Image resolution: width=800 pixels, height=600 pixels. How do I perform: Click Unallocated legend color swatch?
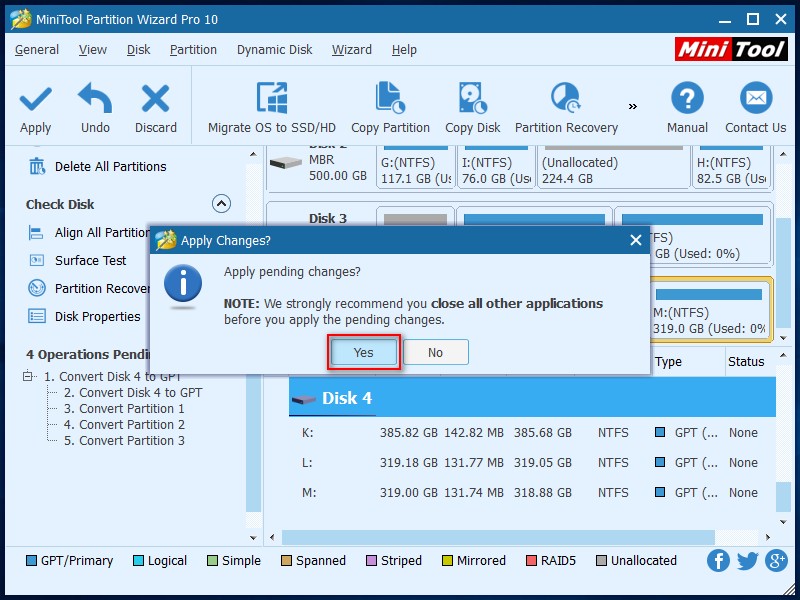[x=602, y=561]
